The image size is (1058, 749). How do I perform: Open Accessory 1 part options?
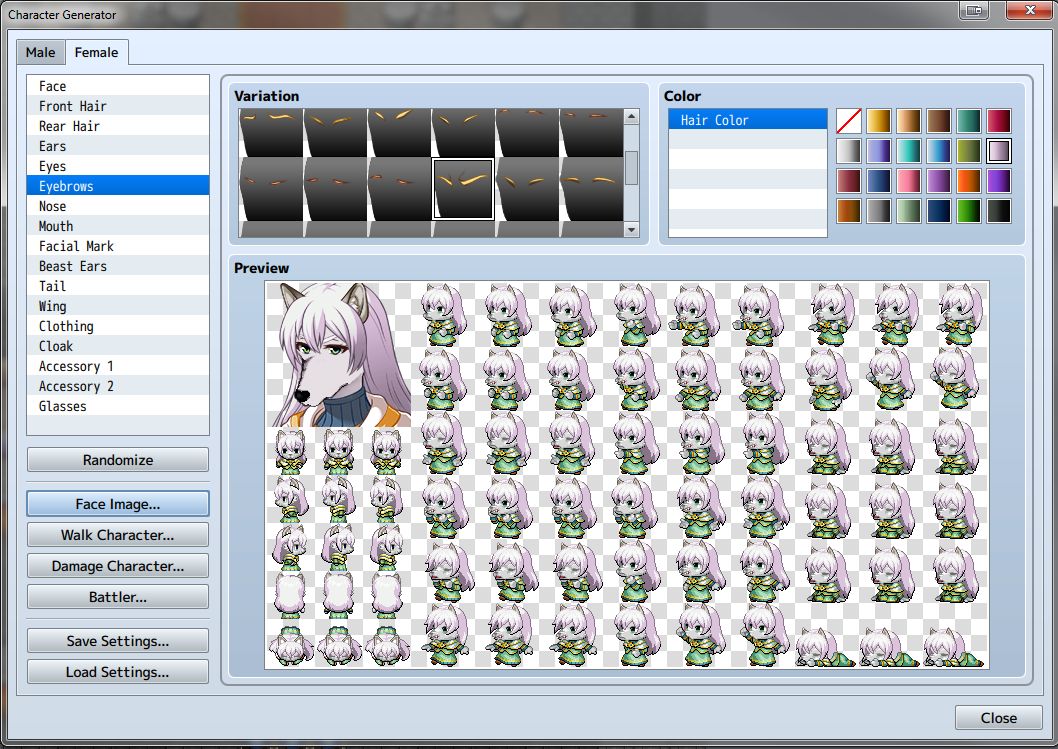tap(118, 366)
